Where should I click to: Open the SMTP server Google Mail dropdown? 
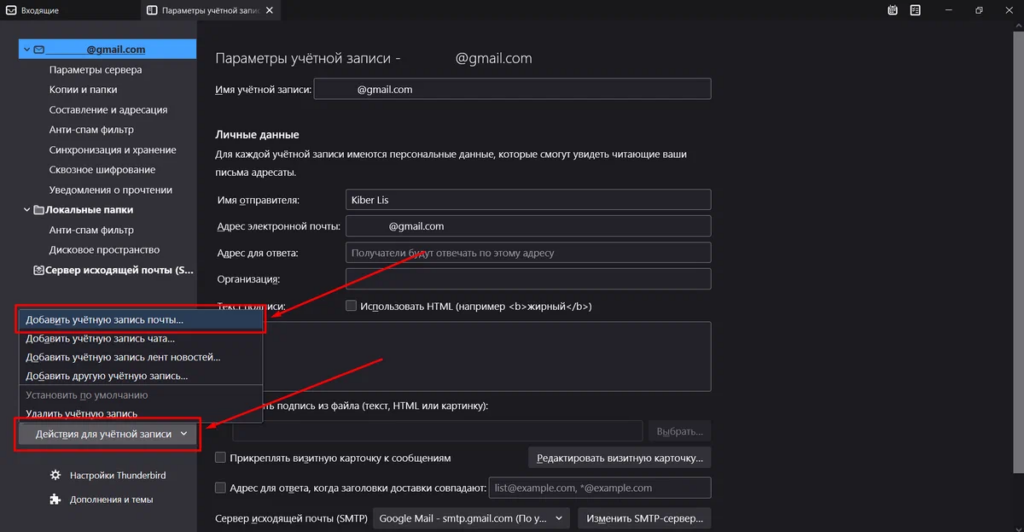tap(471, 518)
